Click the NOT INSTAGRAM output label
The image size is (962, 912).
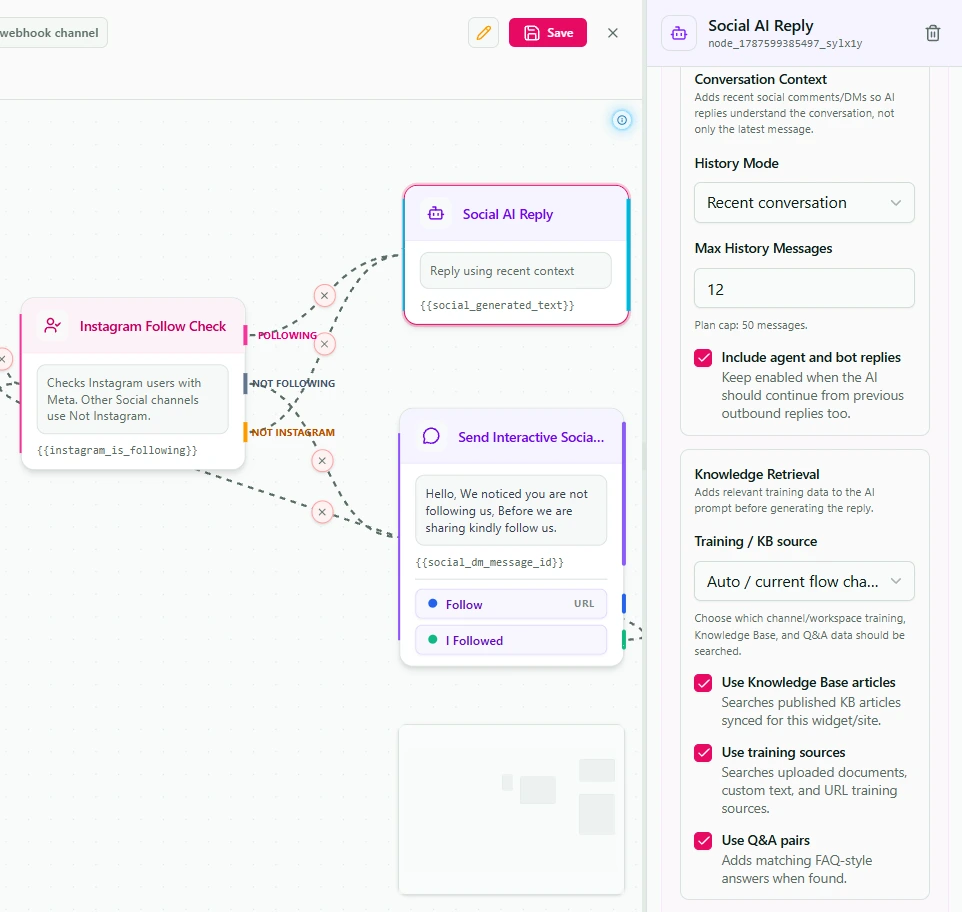tap(293, 432)
